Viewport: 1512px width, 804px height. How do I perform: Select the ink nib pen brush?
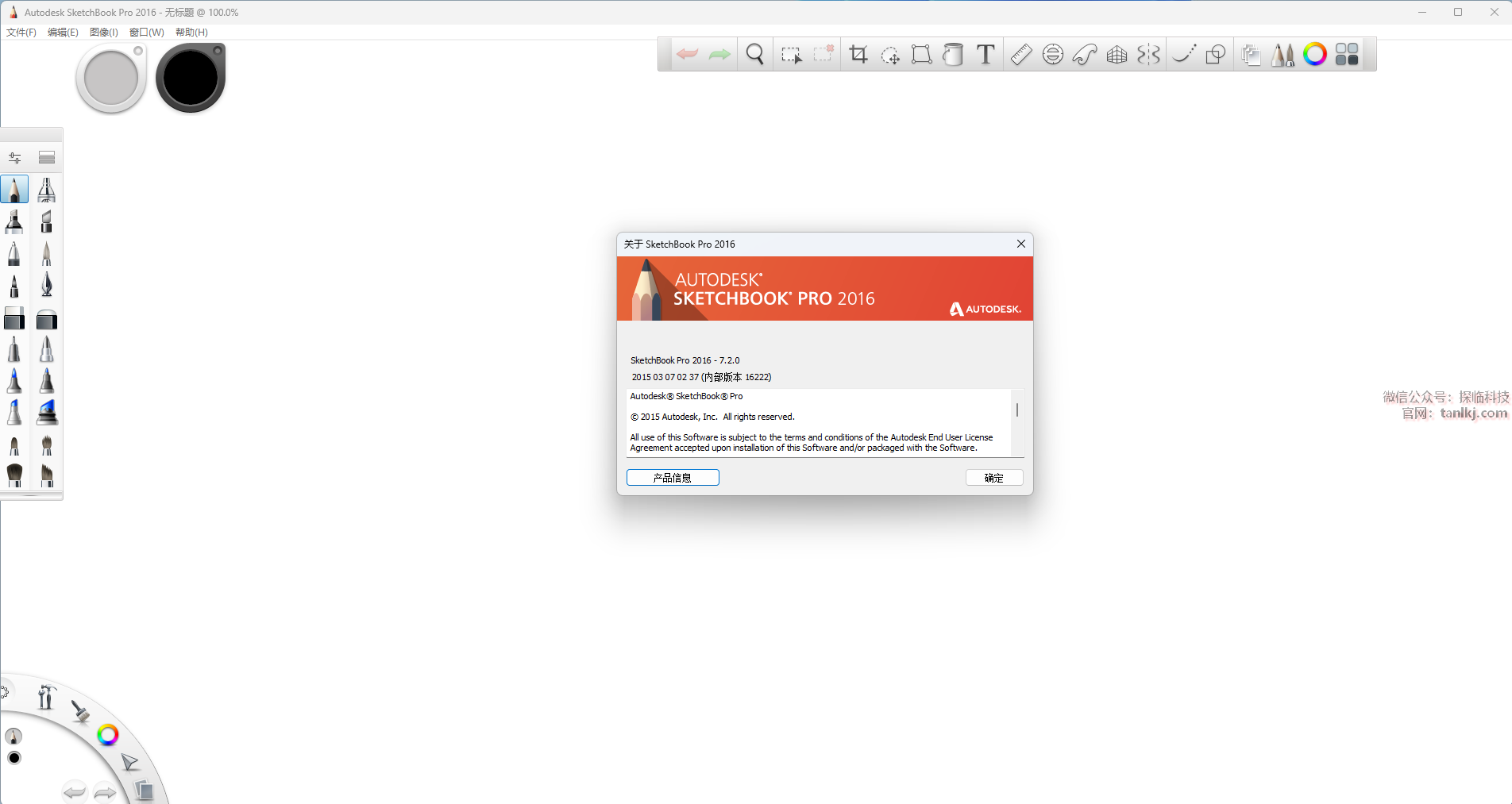47,286
